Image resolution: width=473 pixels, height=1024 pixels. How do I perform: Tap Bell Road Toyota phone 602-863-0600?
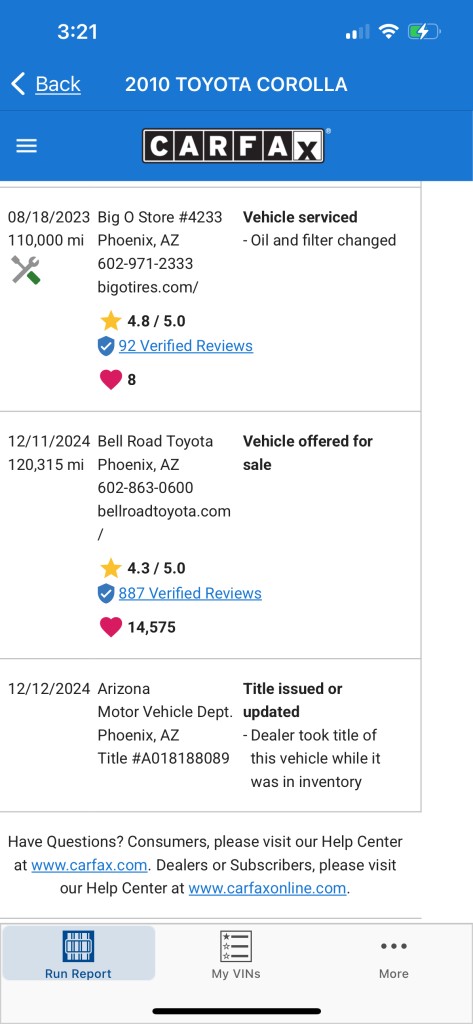point(145,488)
